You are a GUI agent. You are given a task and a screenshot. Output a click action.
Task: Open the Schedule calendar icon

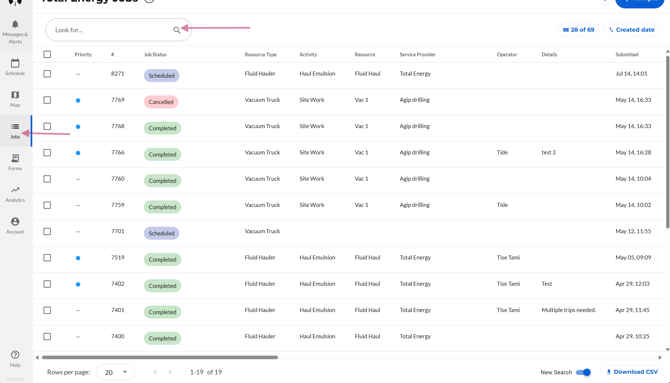tap(15, 63)
